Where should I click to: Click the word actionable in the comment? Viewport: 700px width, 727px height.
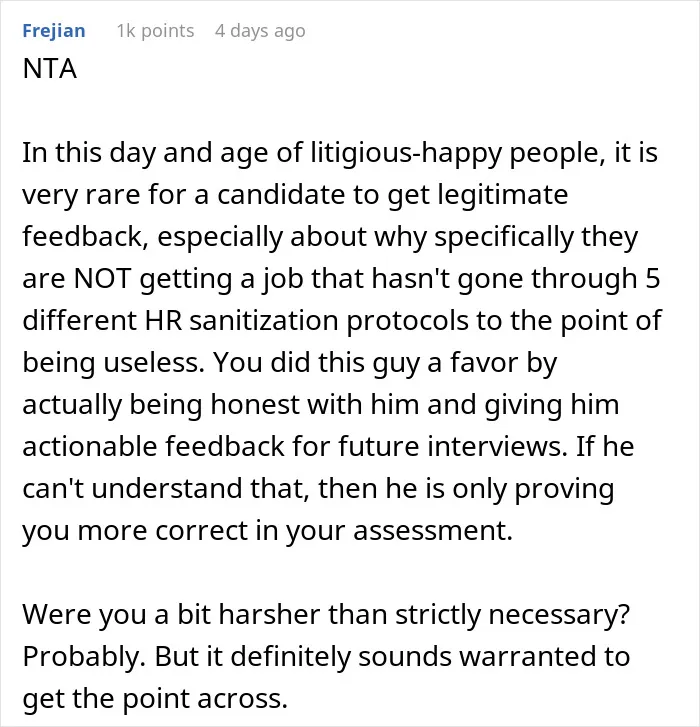click(x=90, y=446)
